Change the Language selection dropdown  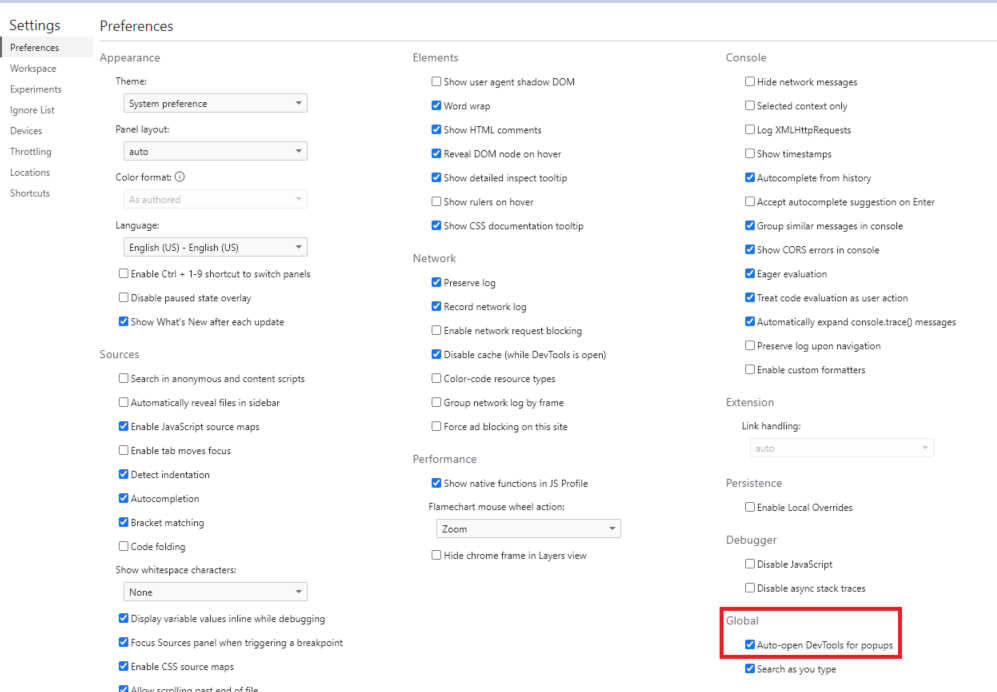coord(214,246)
